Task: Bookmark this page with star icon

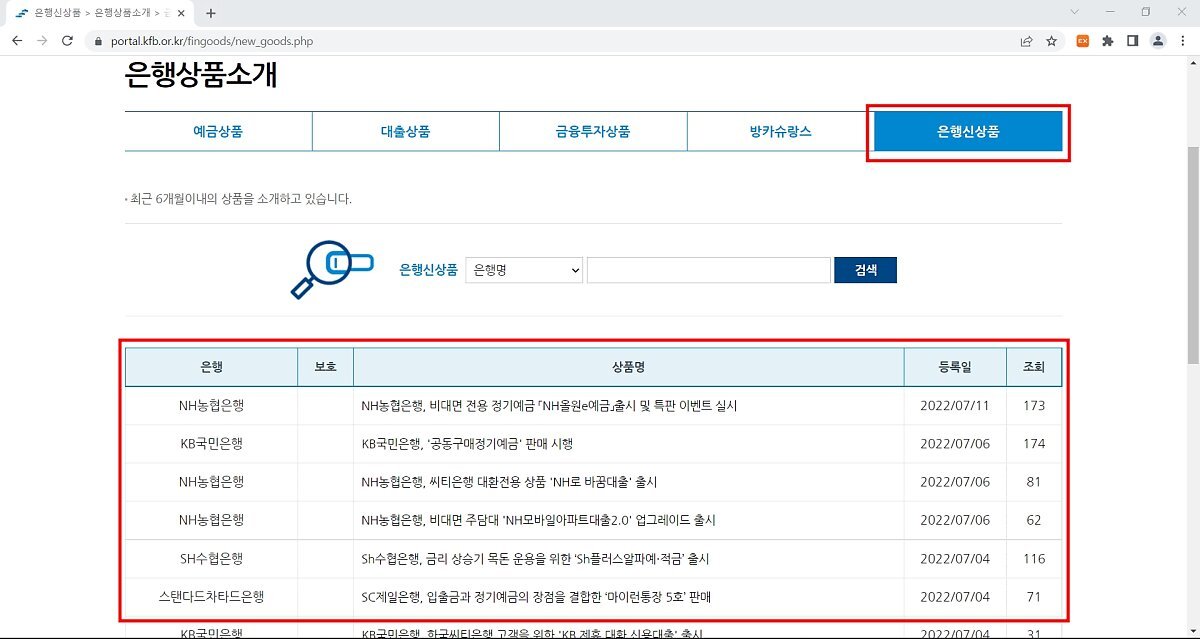Action: point(1051,41)
